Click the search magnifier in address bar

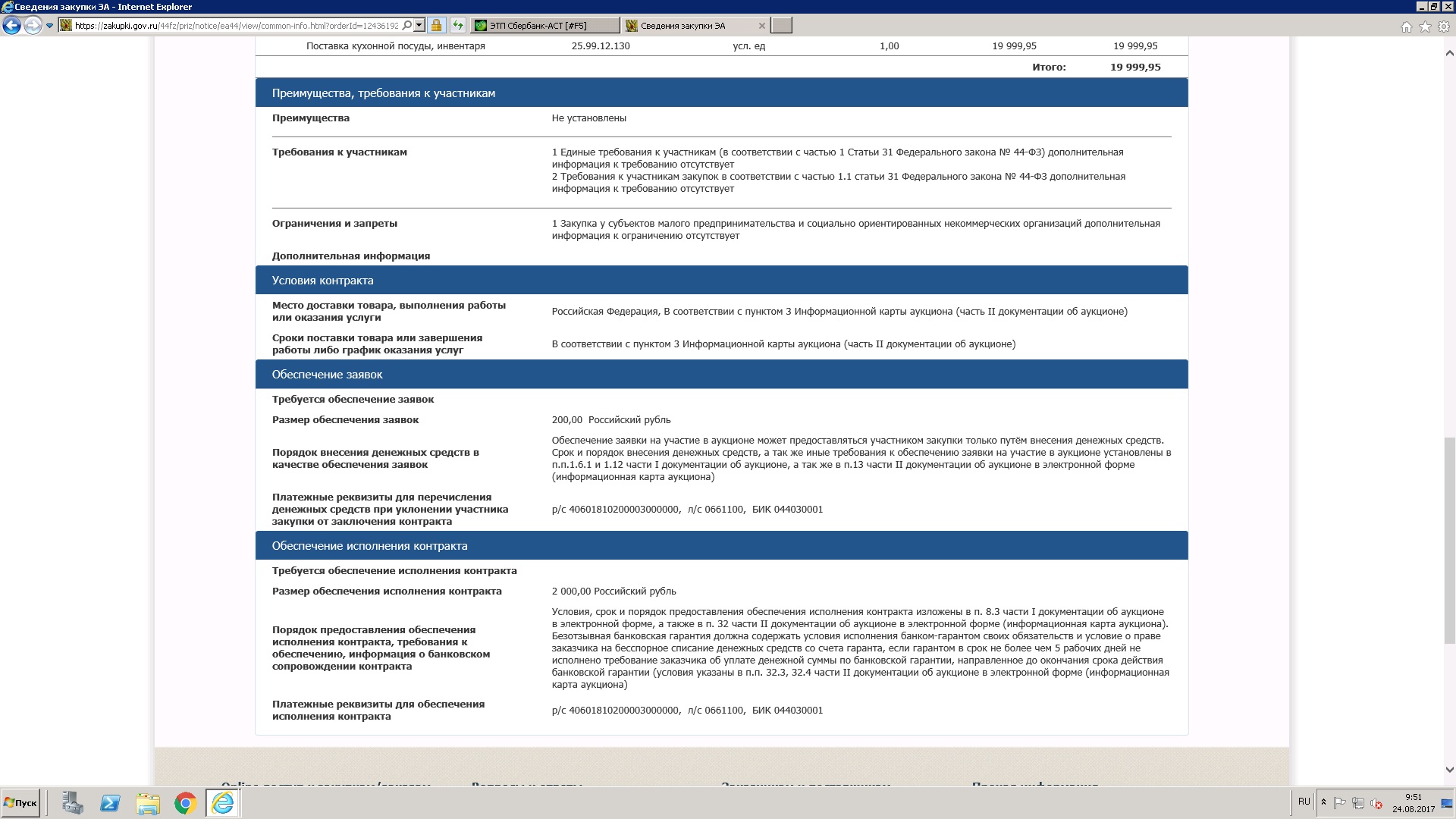[x=407, y=26]
